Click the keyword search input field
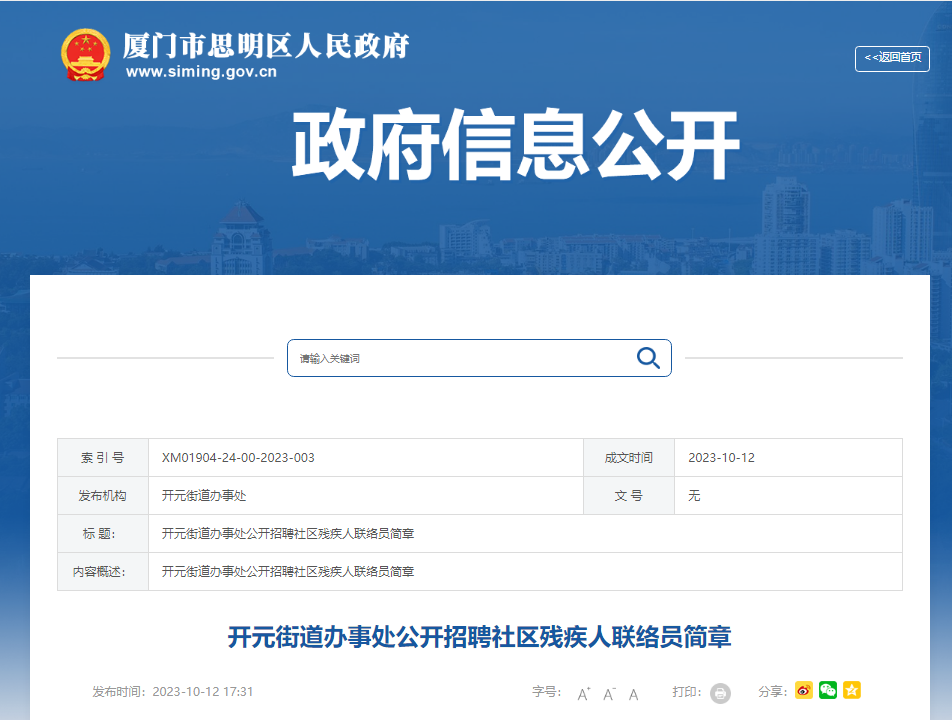 (x=460, y=358)
